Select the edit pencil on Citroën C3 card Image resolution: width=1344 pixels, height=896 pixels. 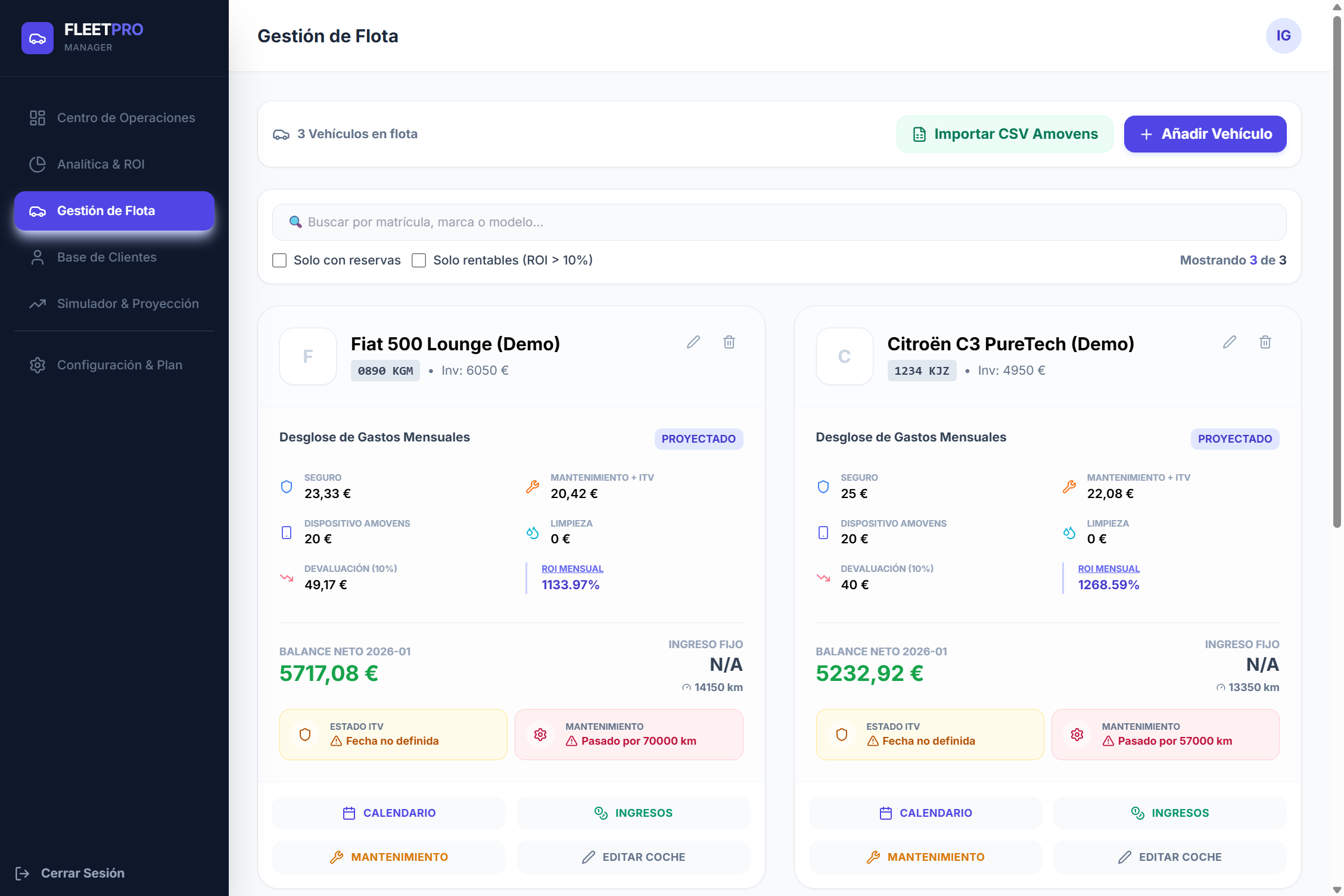coord(1230,342)
